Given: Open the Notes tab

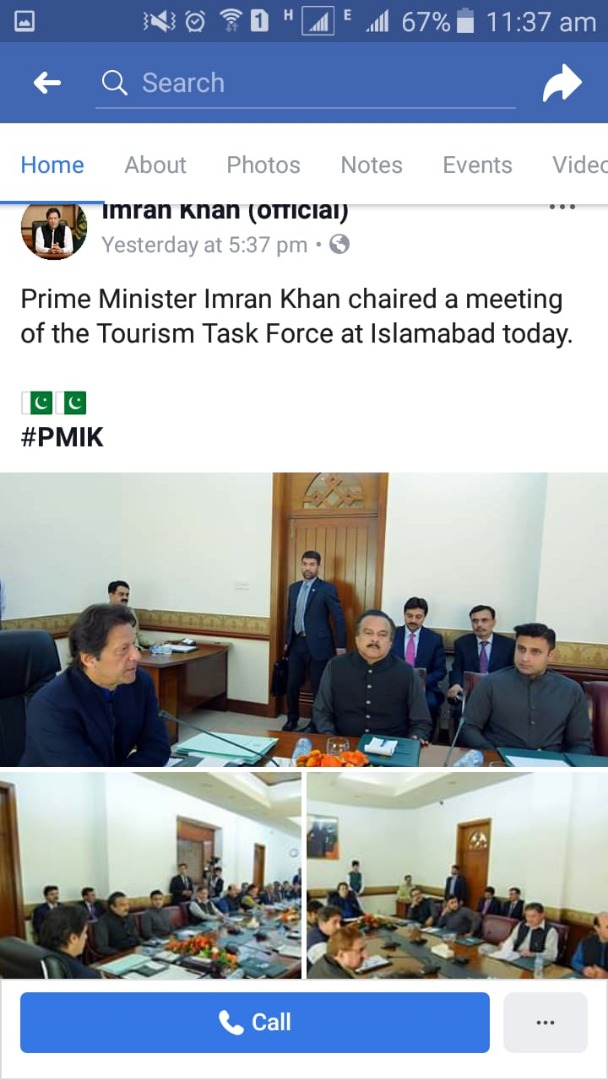Looking at the screenshot, I should pos(371,165).
